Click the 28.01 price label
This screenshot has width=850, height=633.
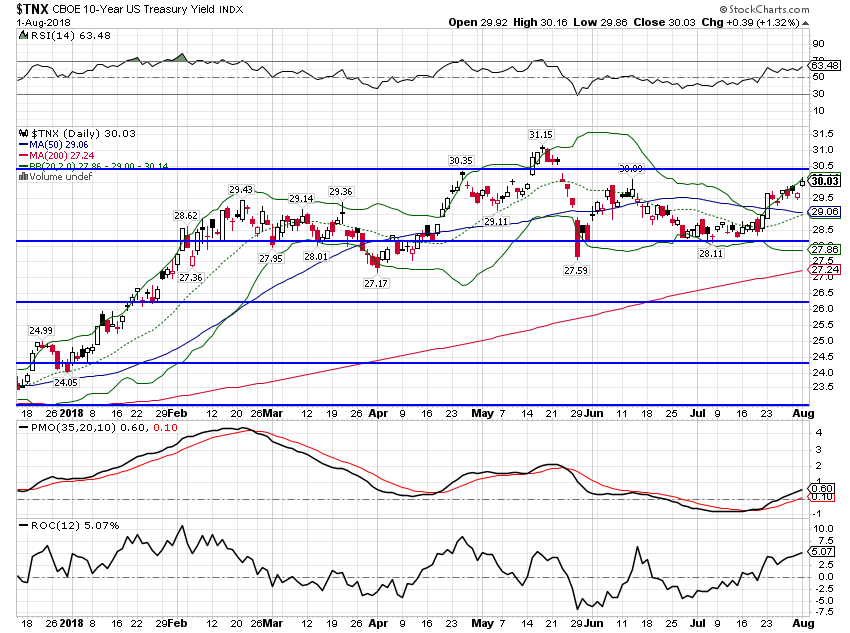316,256
